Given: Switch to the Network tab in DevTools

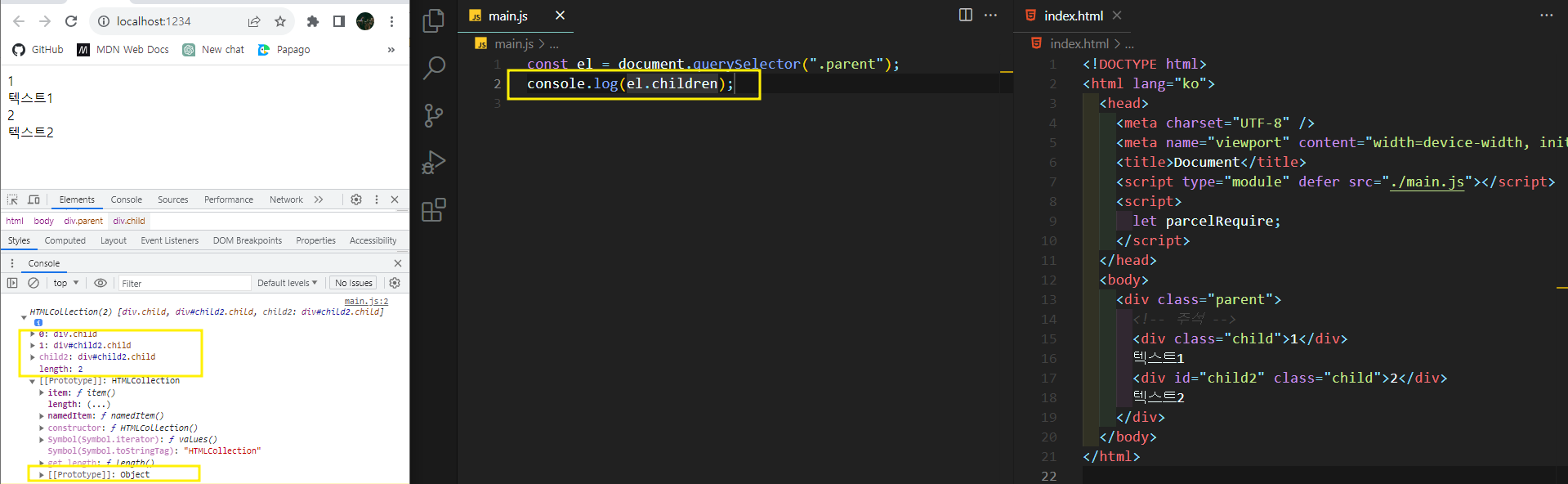Looking at the screenshot, I should coord(286,199).
